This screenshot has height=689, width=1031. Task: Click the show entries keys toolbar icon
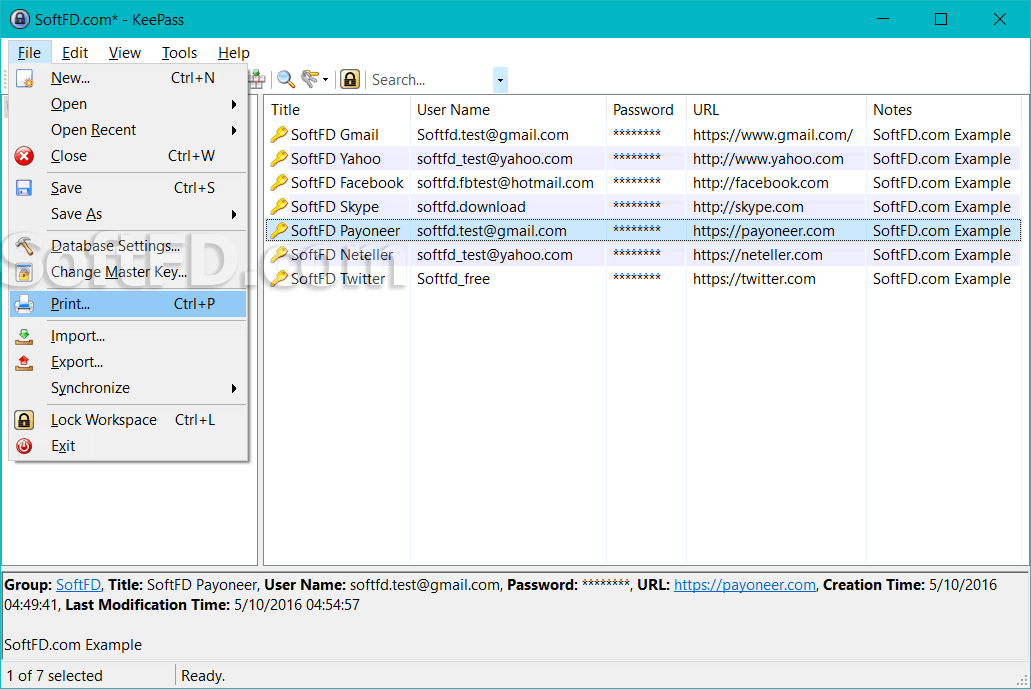(310, 80)
